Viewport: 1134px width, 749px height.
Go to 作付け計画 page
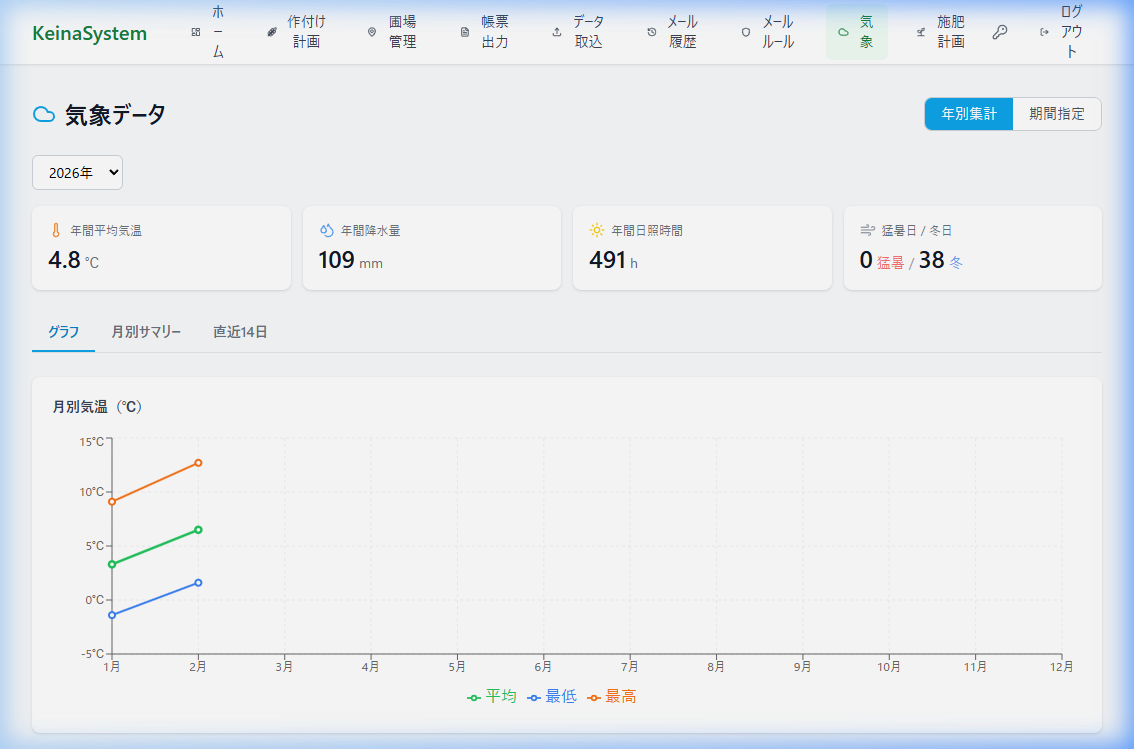[297, 32]
